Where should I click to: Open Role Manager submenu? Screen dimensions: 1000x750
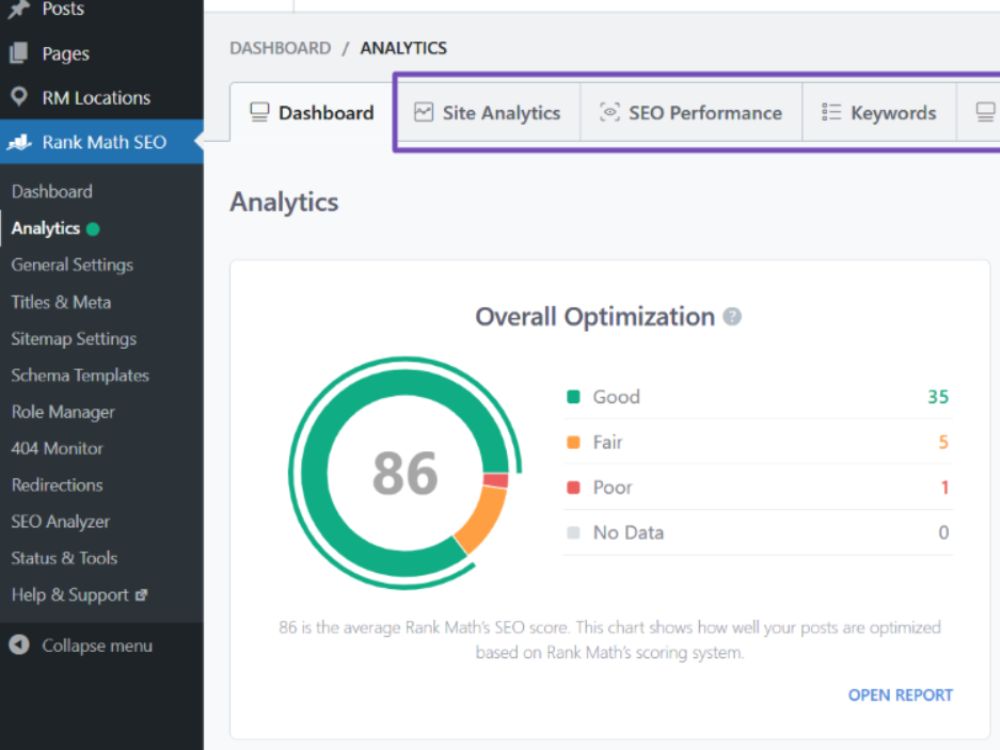click(x=62, y=412)
